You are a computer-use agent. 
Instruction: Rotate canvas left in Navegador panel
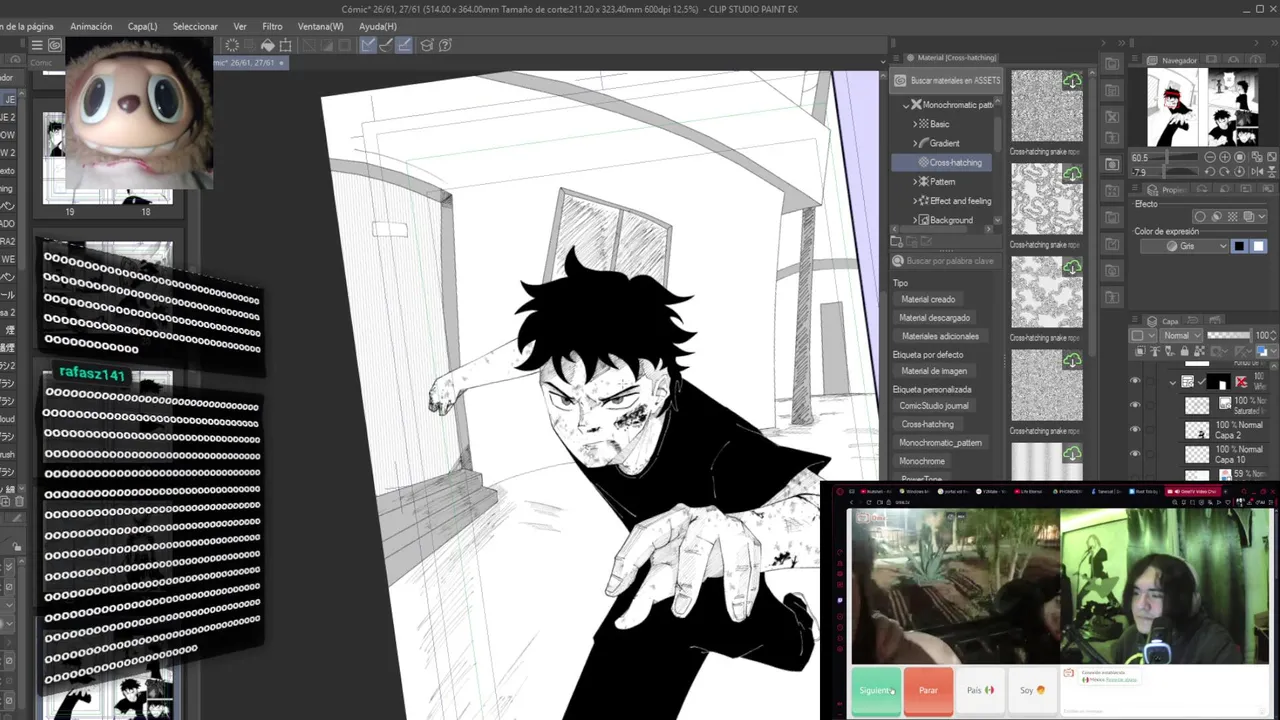1210,171
